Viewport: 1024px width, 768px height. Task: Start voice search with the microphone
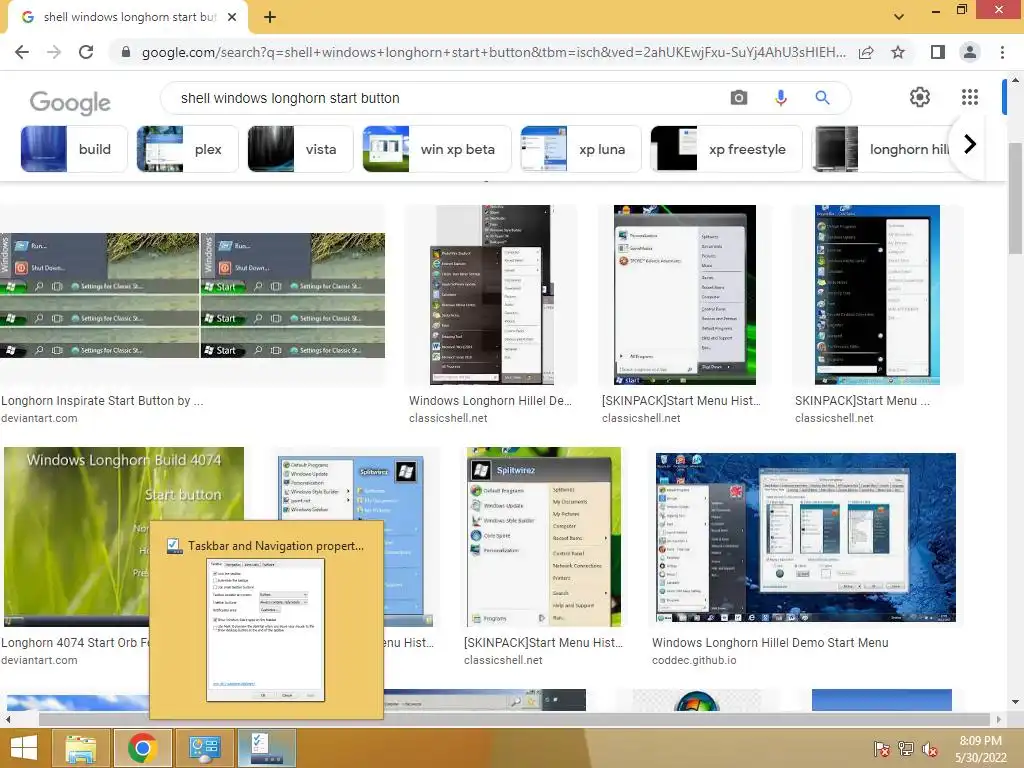click(x=780, y=98)
